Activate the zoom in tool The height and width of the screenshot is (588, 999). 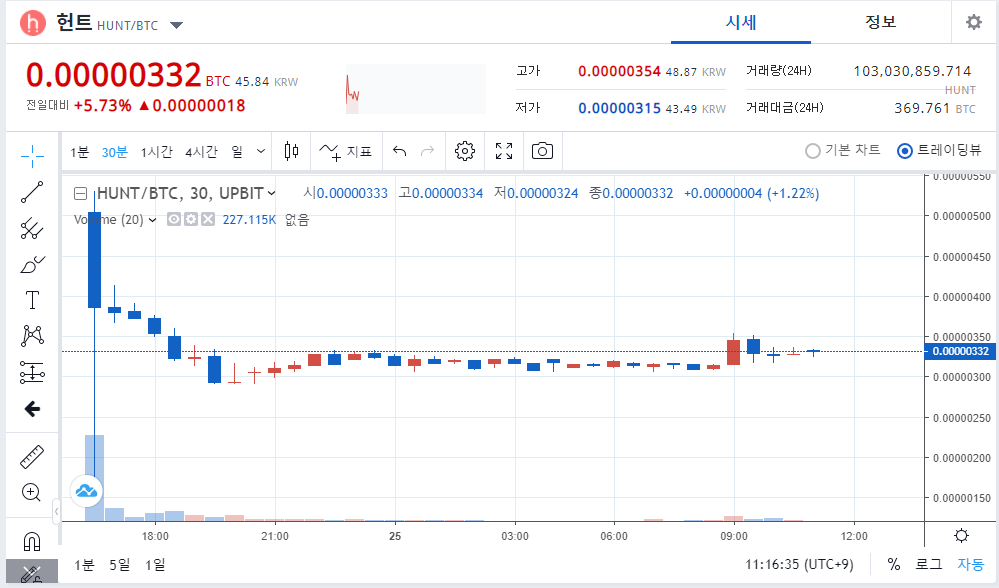click(32, 492)
